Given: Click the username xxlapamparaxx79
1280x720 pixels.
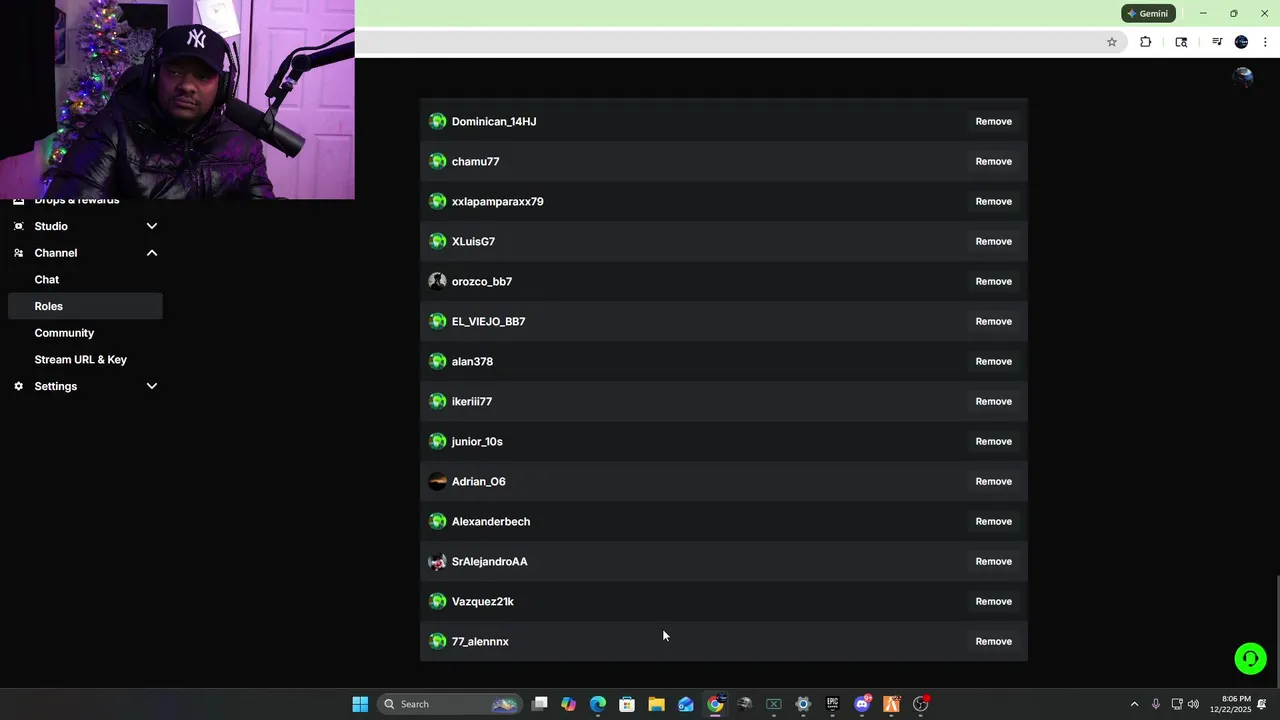Looking at the screenshot, I should (x=497, y=201).
